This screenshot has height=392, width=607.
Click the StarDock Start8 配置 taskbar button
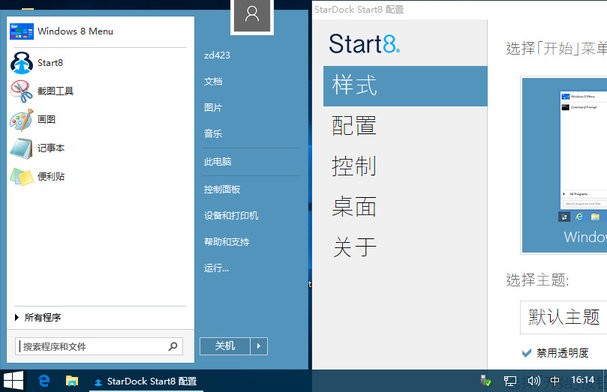pyautogui.click(x=145, y=382)
